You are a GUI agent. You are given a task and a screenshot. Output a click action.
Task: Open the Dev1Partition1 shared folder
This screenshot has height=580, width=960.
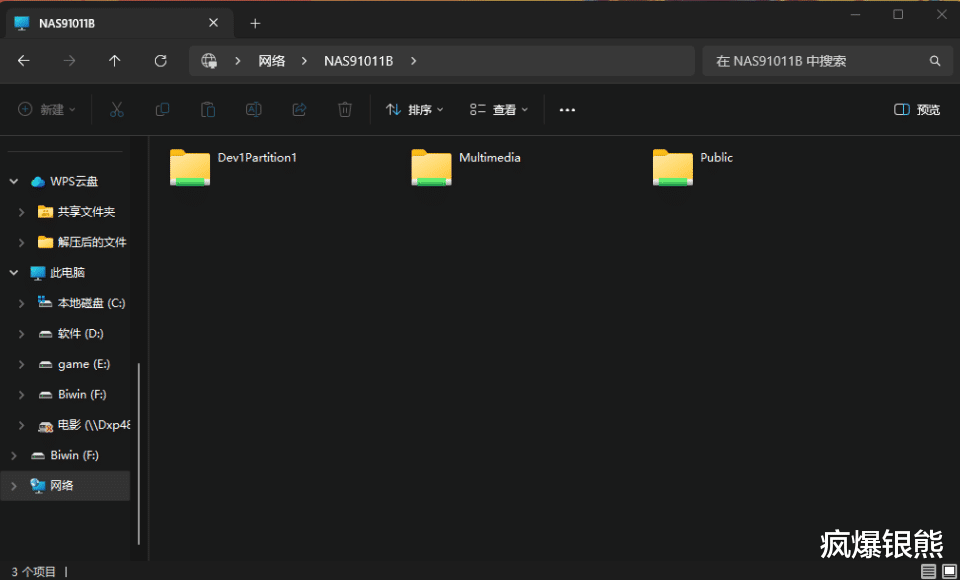[x=190, y=167]
